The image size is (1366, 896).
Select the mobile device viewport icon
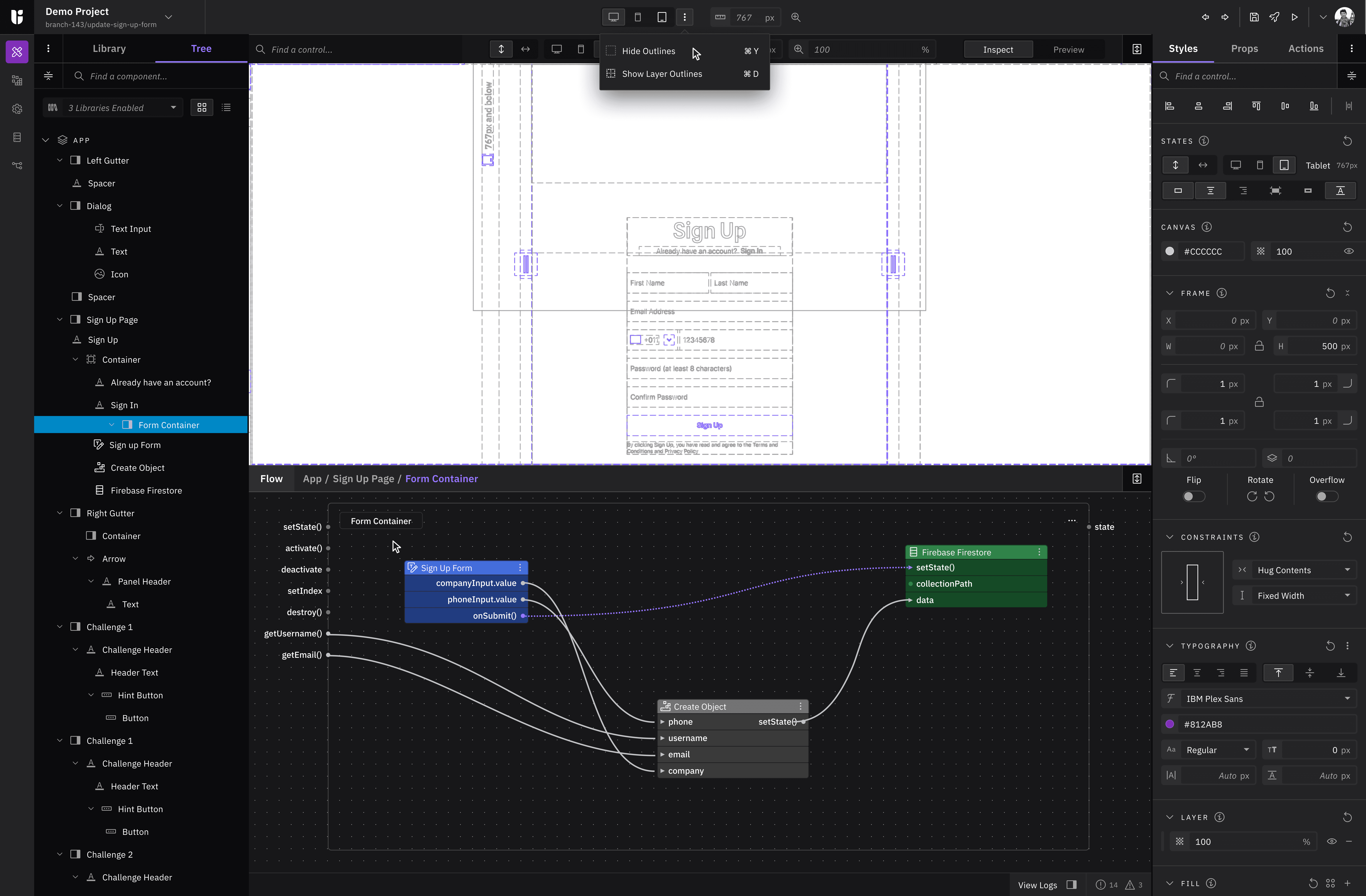click(638, 17)
